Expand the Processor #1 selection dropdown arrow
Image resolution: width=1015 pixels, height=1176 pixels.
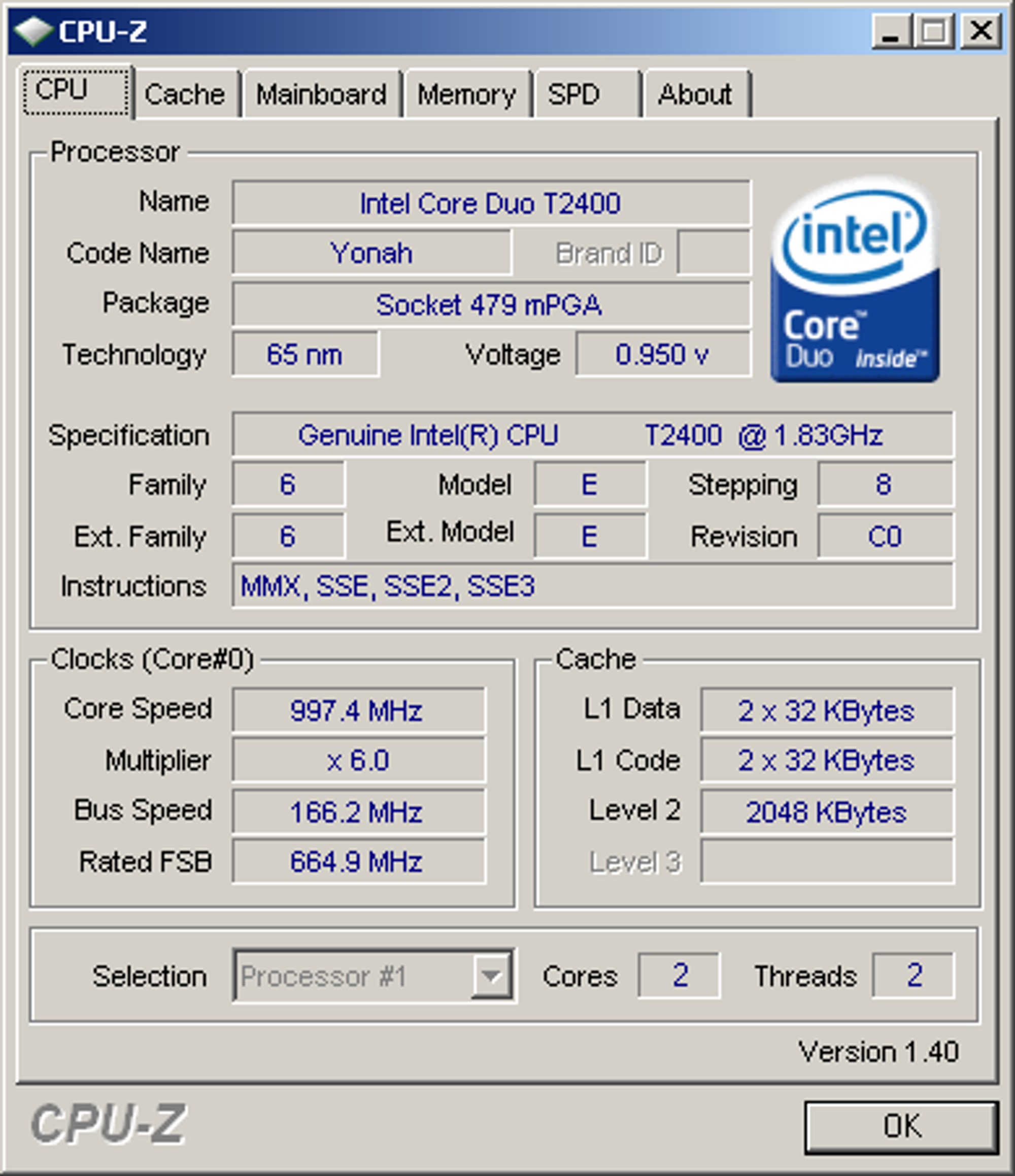point(491,977)
